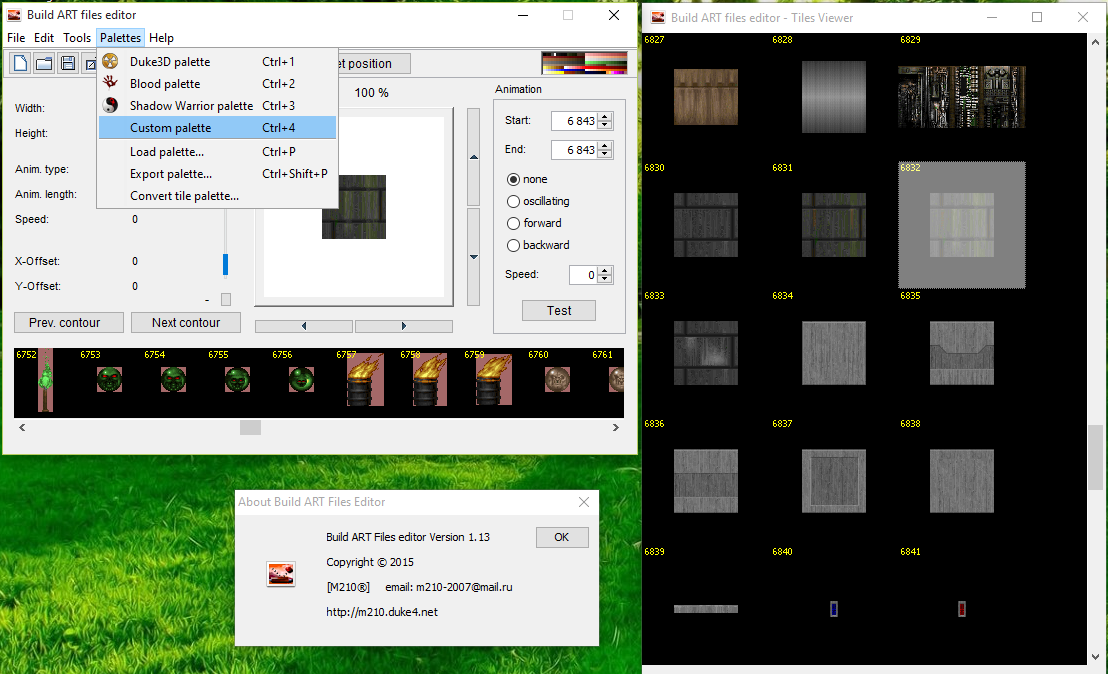Select the 'backward' animation radio button
The height and width of the screenshot is (674, 1110).
point(513,245)
